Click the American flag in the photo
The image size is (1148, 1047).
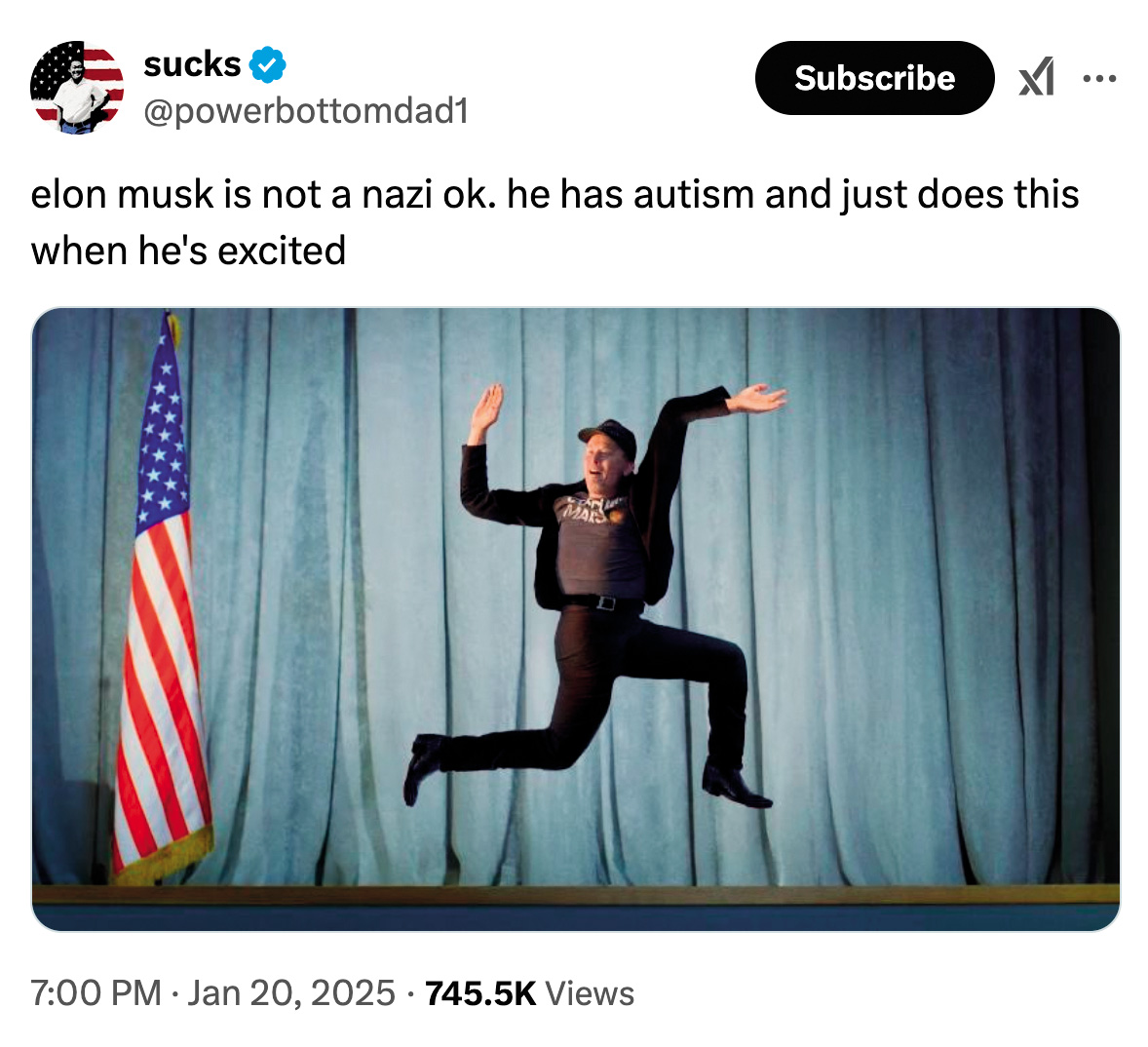pyautogui.click(x=163, y=601)
